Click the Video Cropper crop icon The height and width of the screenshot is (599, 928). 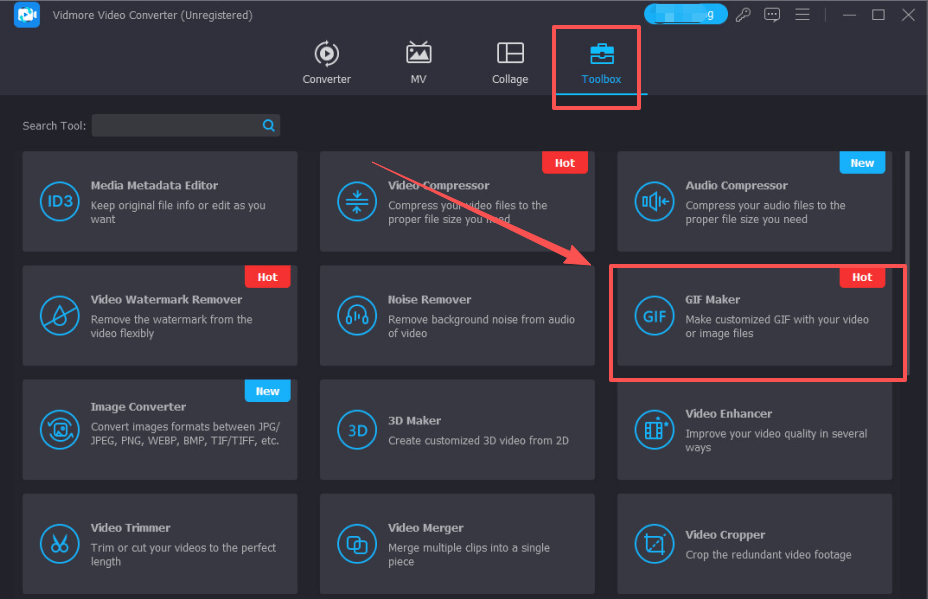click(654, 544)
